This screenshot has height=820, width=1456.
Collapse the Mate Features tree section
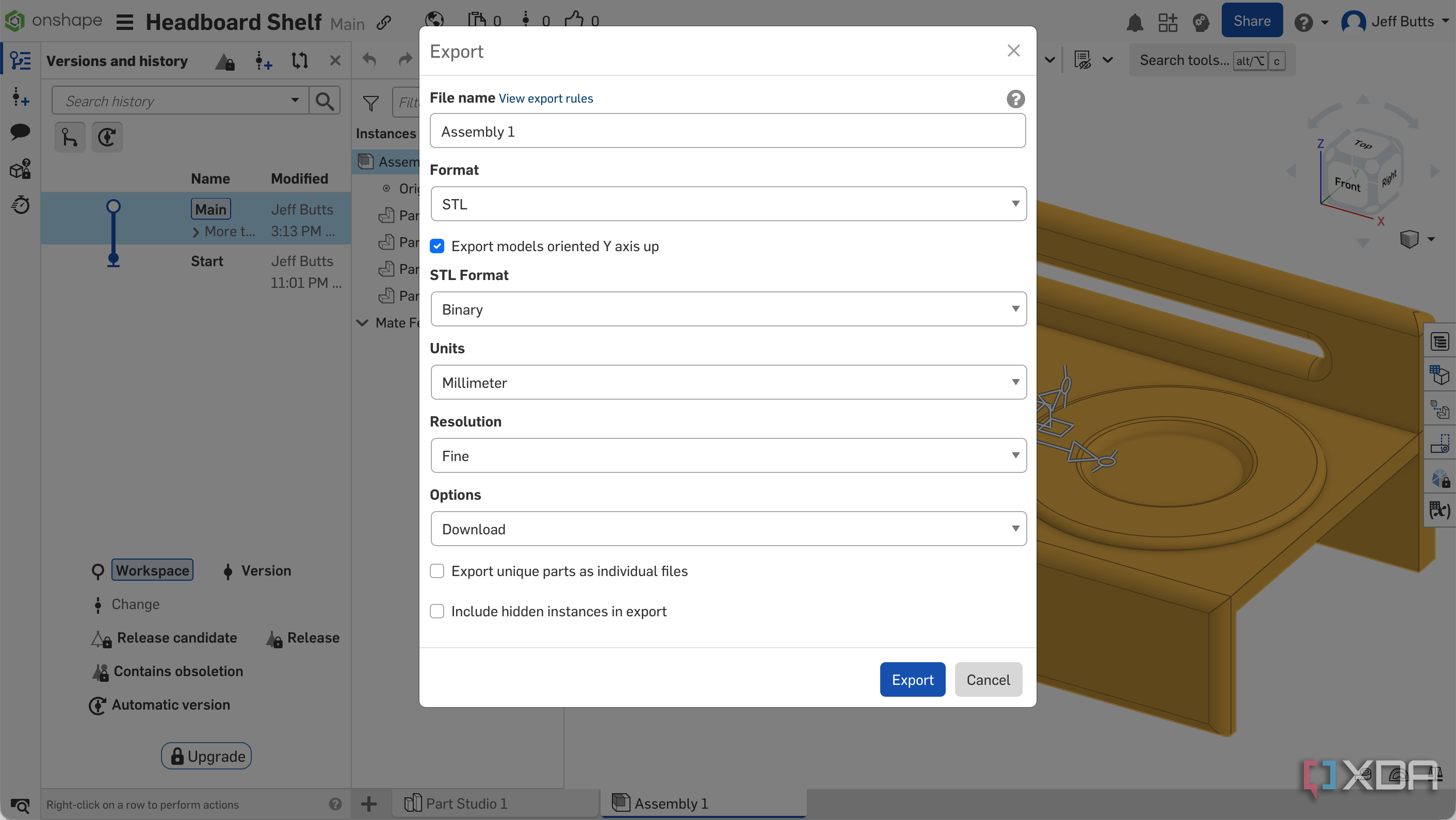coord(362,323)
